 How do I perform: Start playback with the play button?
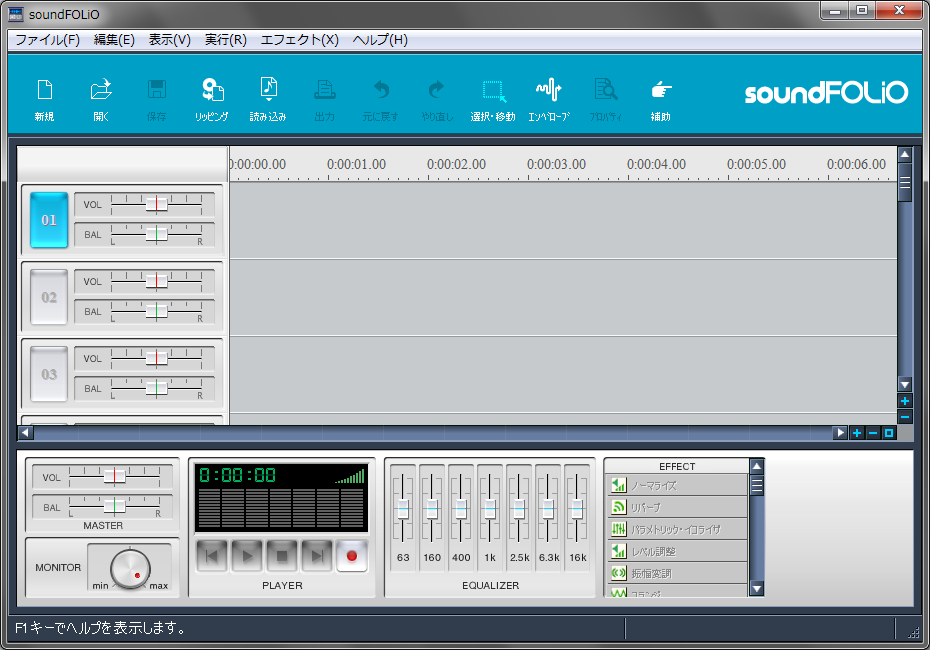pyautogui.click(x=247, y=556)
